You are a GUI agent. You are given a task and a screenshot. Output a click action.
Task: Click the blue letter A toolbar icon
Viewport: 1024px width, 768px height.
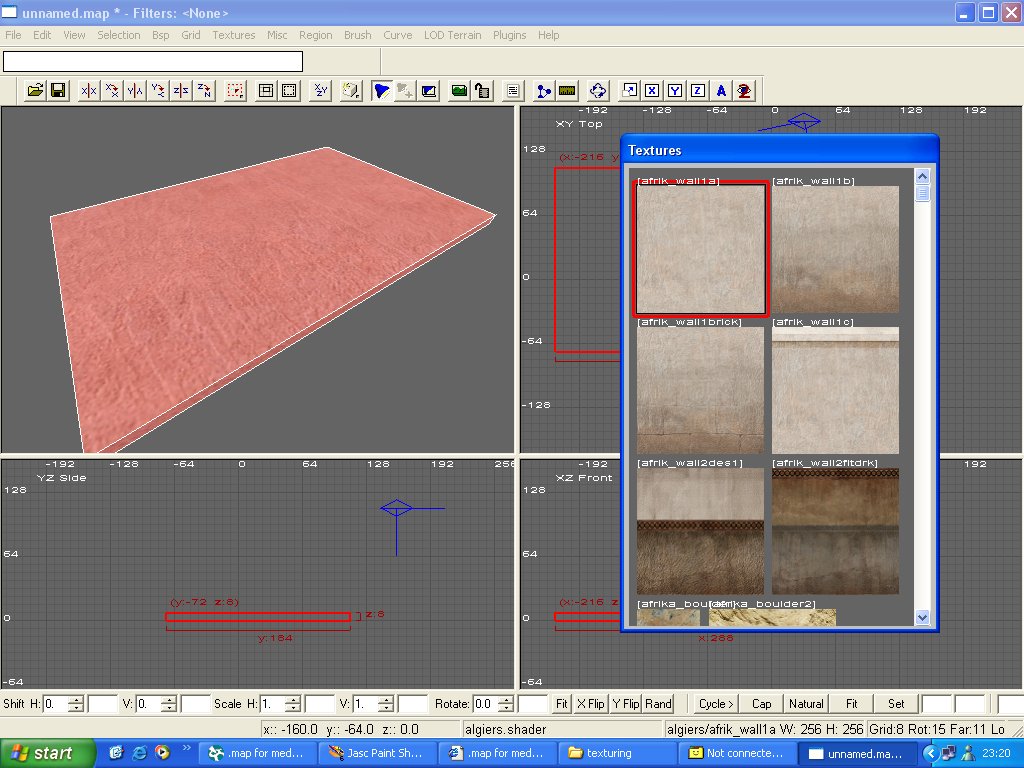[721, 91]
